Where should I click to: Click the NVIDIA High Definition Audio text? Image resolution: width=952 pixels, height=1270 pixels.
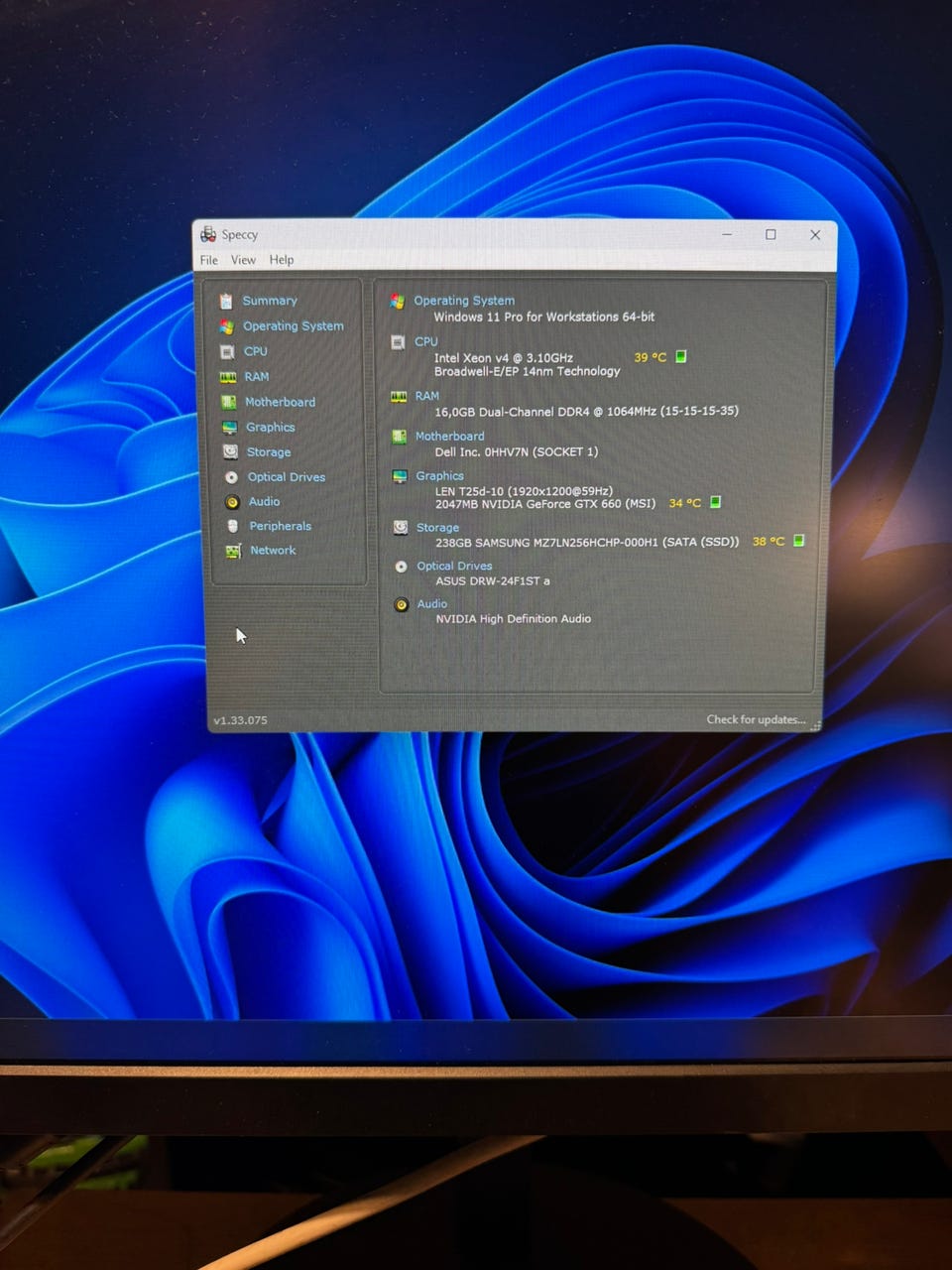pyautogui.click(x=514, y=619)
